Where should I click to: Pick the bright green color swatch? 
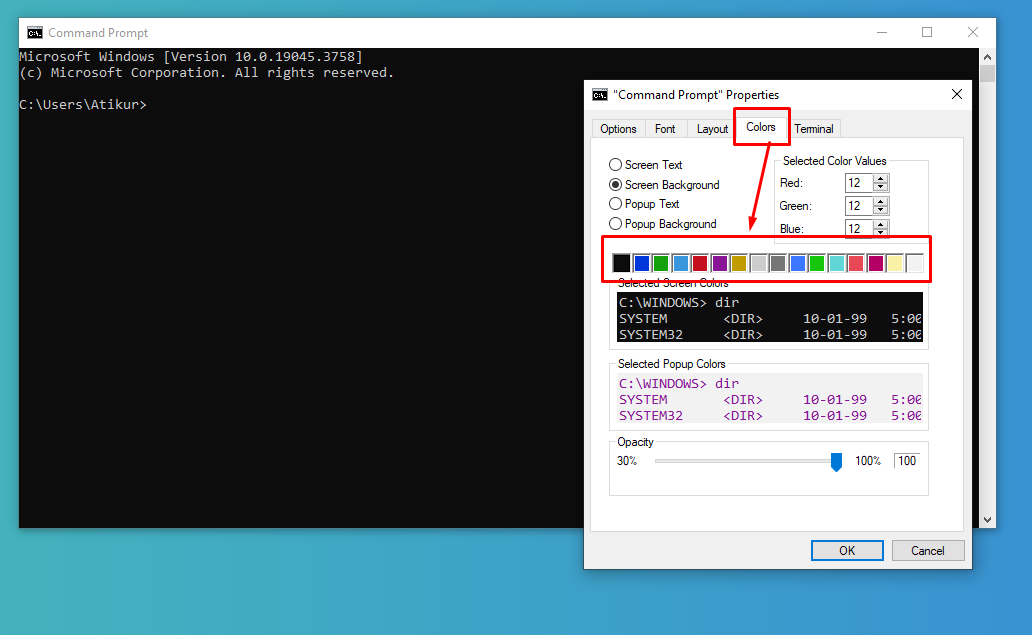click(817, 263)
